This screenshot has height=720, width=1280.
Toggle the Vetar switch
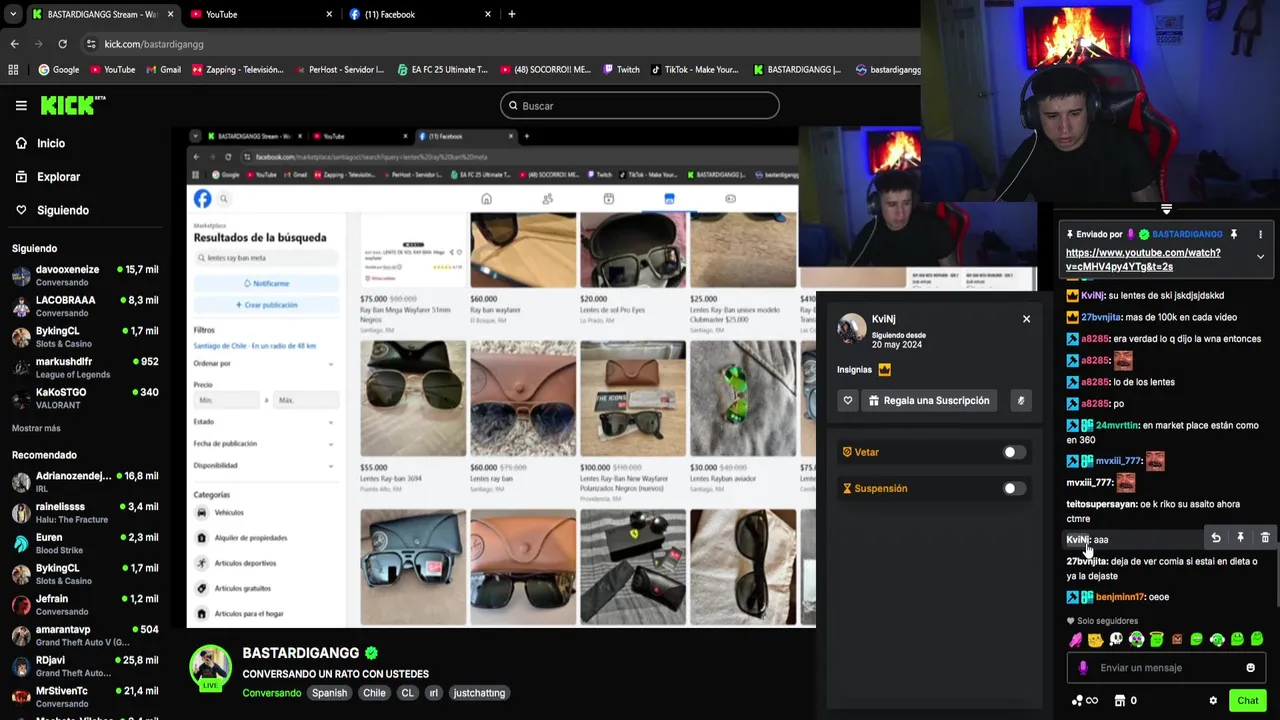[1014, 452]
